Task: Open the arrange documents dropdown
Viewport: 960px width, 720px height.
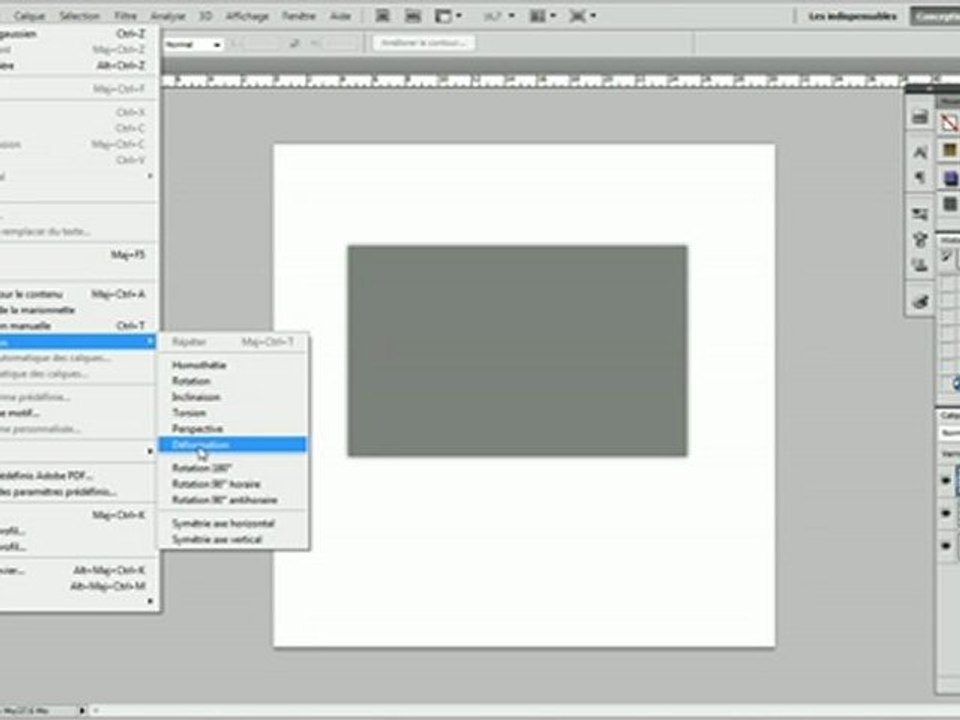Action: (x=542, y=16)
